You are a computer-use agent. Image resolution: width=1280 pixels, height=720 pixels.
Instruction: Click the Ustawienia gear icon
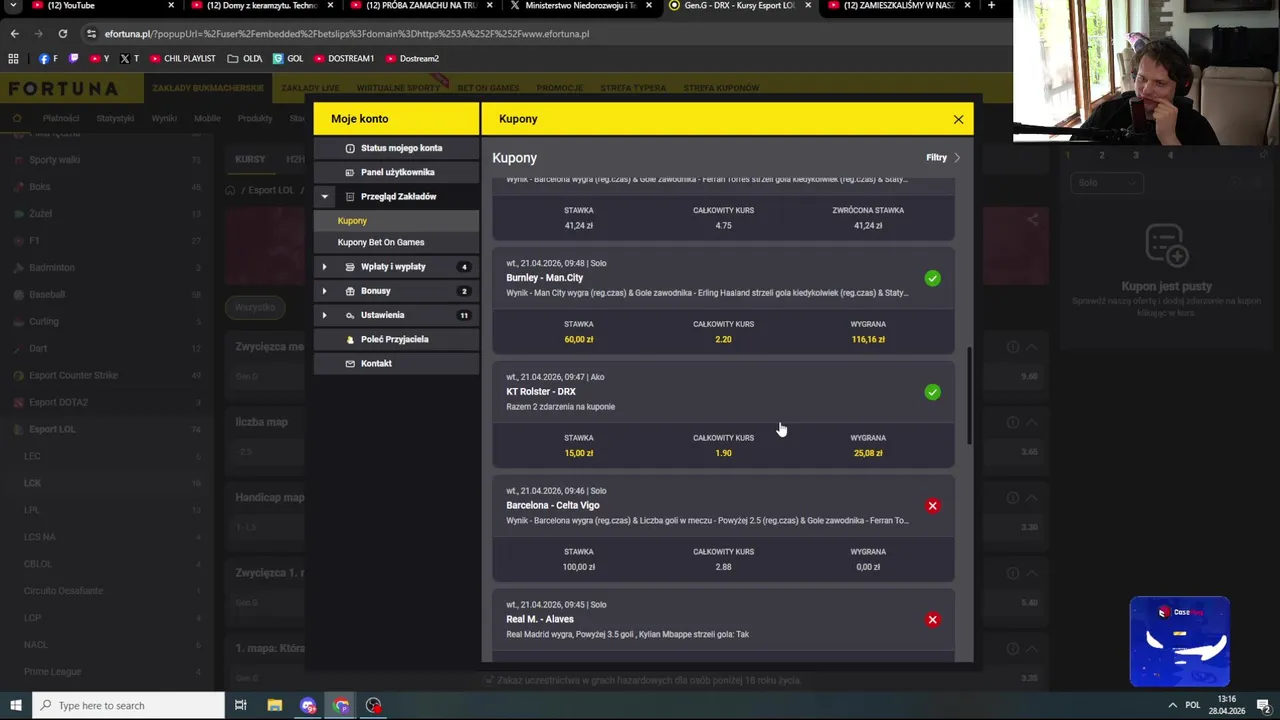350,315
